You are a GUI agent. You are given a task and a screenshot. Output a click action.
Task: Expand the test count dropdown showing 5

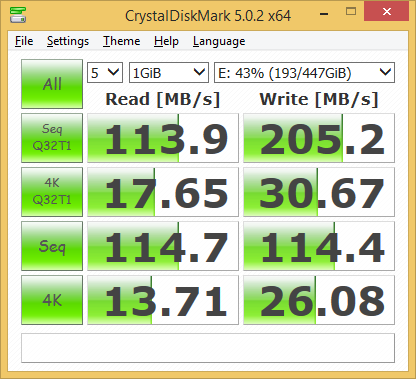[x=105, y=72]
